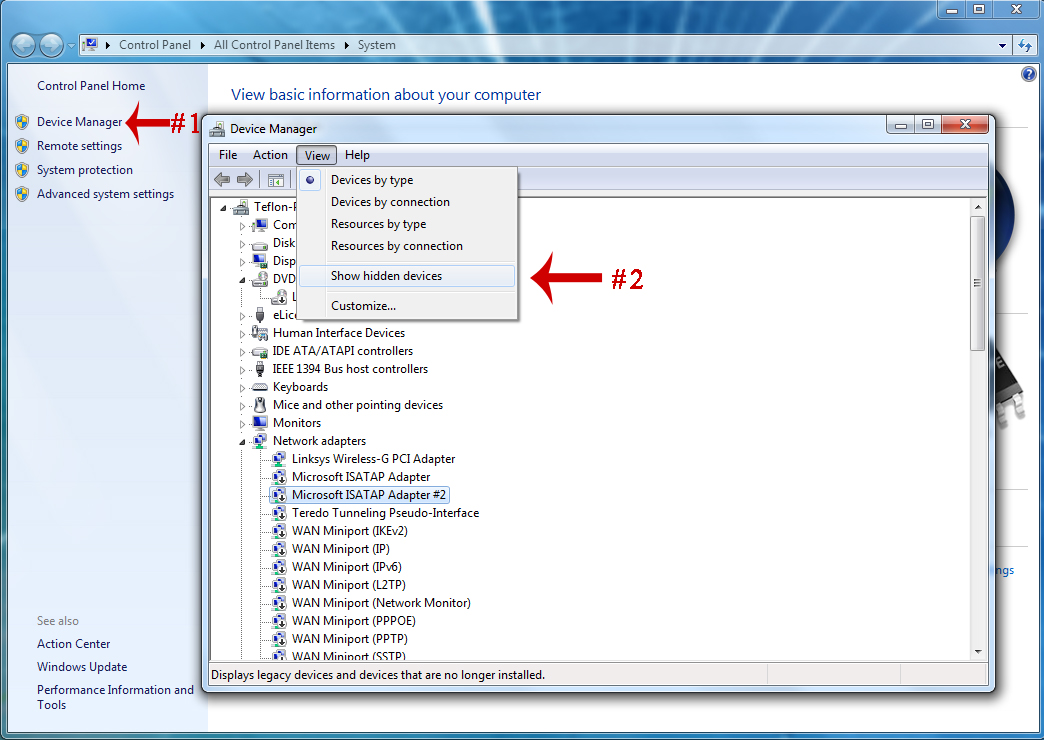Enable Show hidden devices in View menu

[x=386, y=276]
